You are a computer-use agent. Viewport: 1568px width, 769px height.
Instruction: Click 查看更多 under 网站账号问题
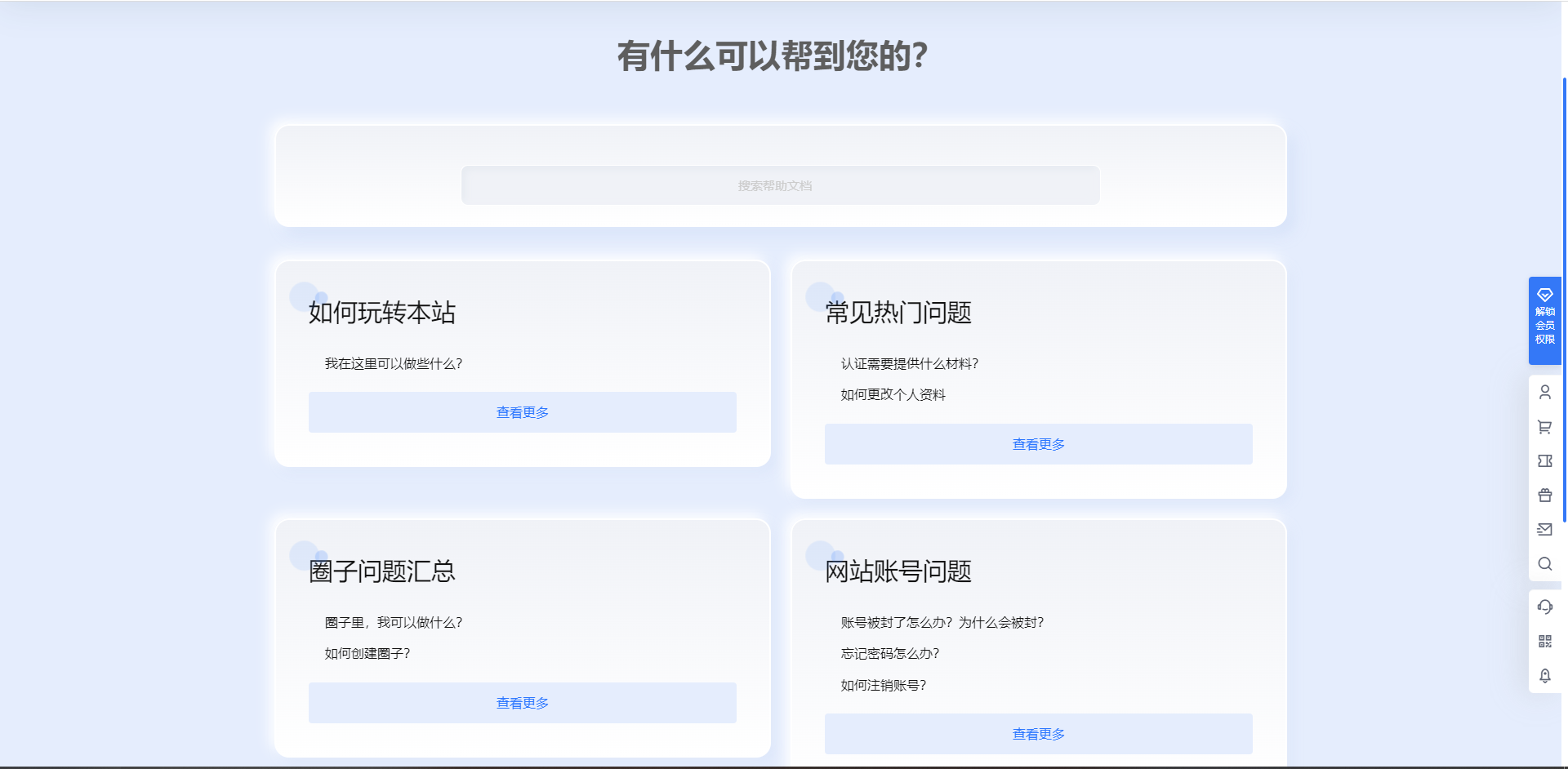[1038, 733]
